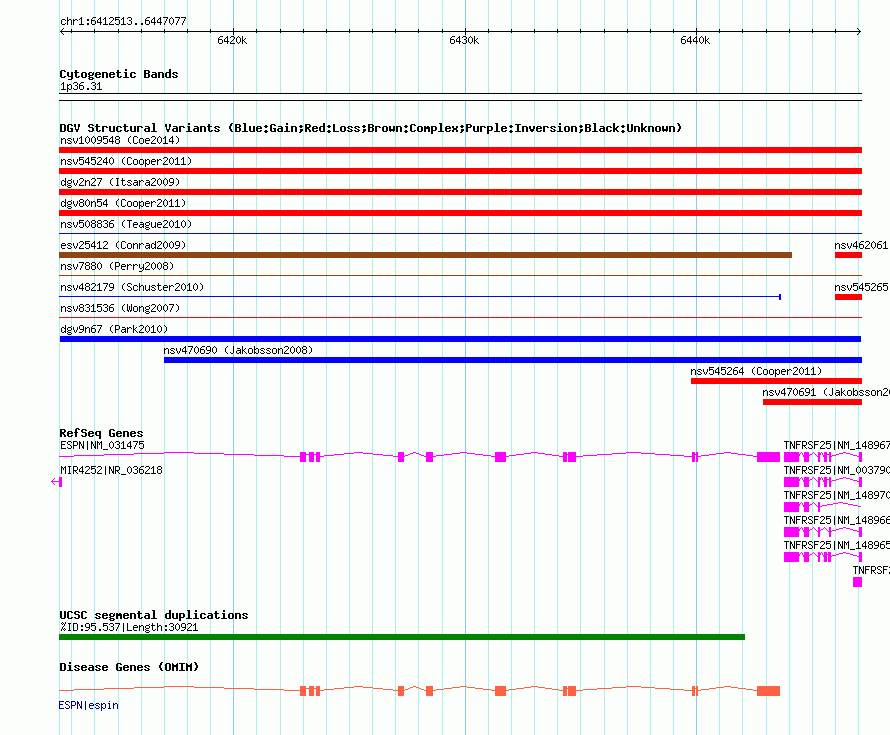Select the TNFRSF25|NM_148966 transcript label
890x735 pixels.
(x=837, y=520)
